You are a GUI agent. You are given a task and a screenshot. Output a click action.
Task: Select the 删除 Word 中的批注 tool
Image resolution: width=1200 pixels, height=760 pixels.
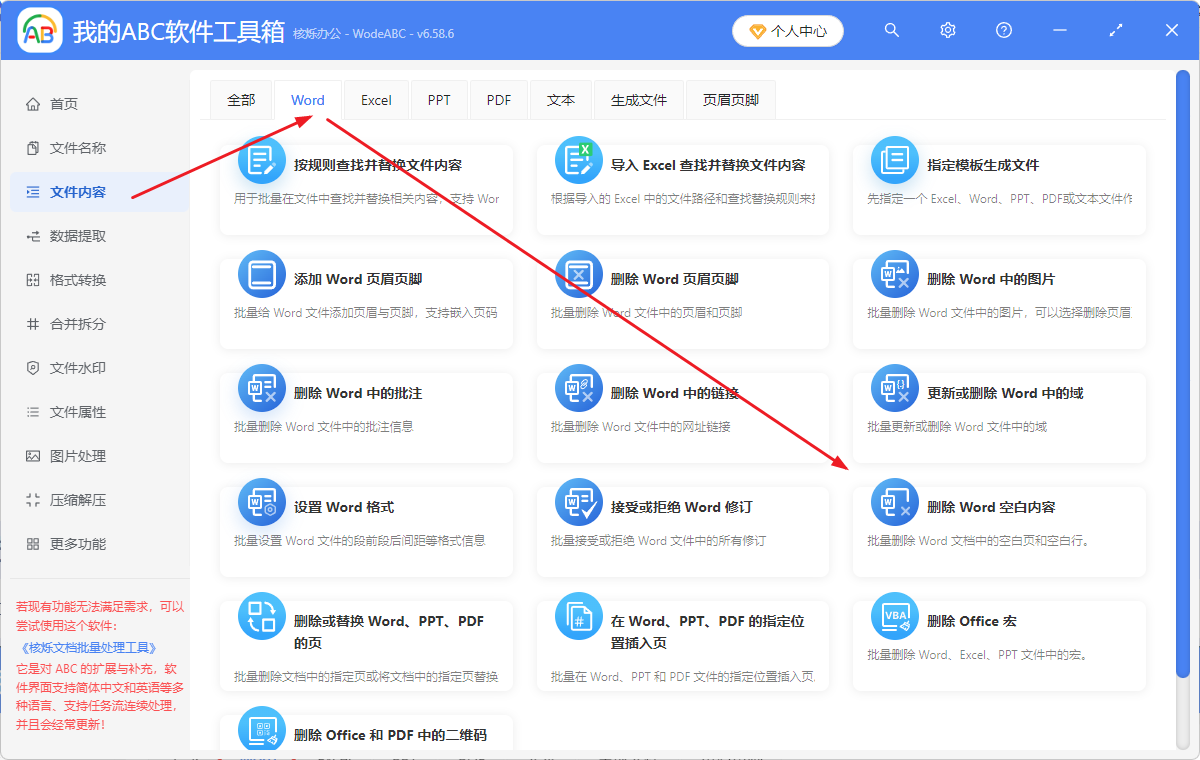(x=365, y=405)
